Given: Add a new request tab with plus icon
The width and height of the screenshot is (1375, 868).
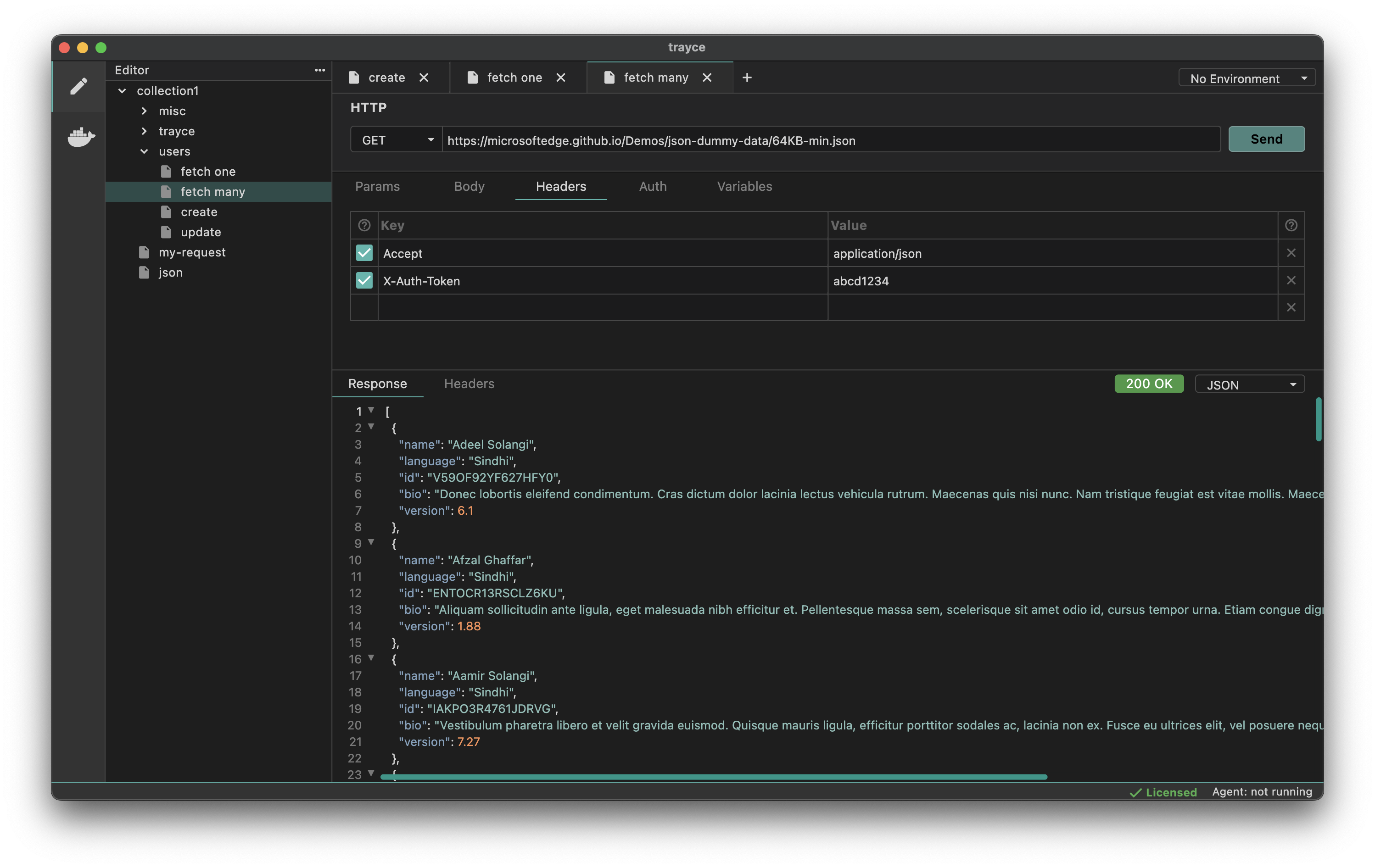Looking at the screenshot, I should [747, 78].
